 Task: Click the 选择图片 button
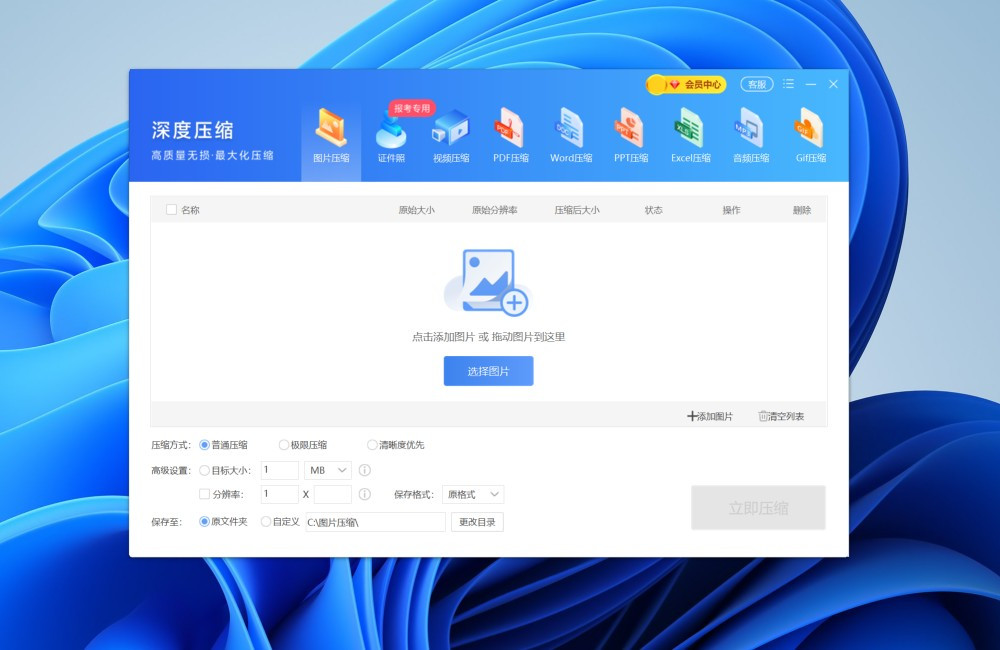coord(488,371)
